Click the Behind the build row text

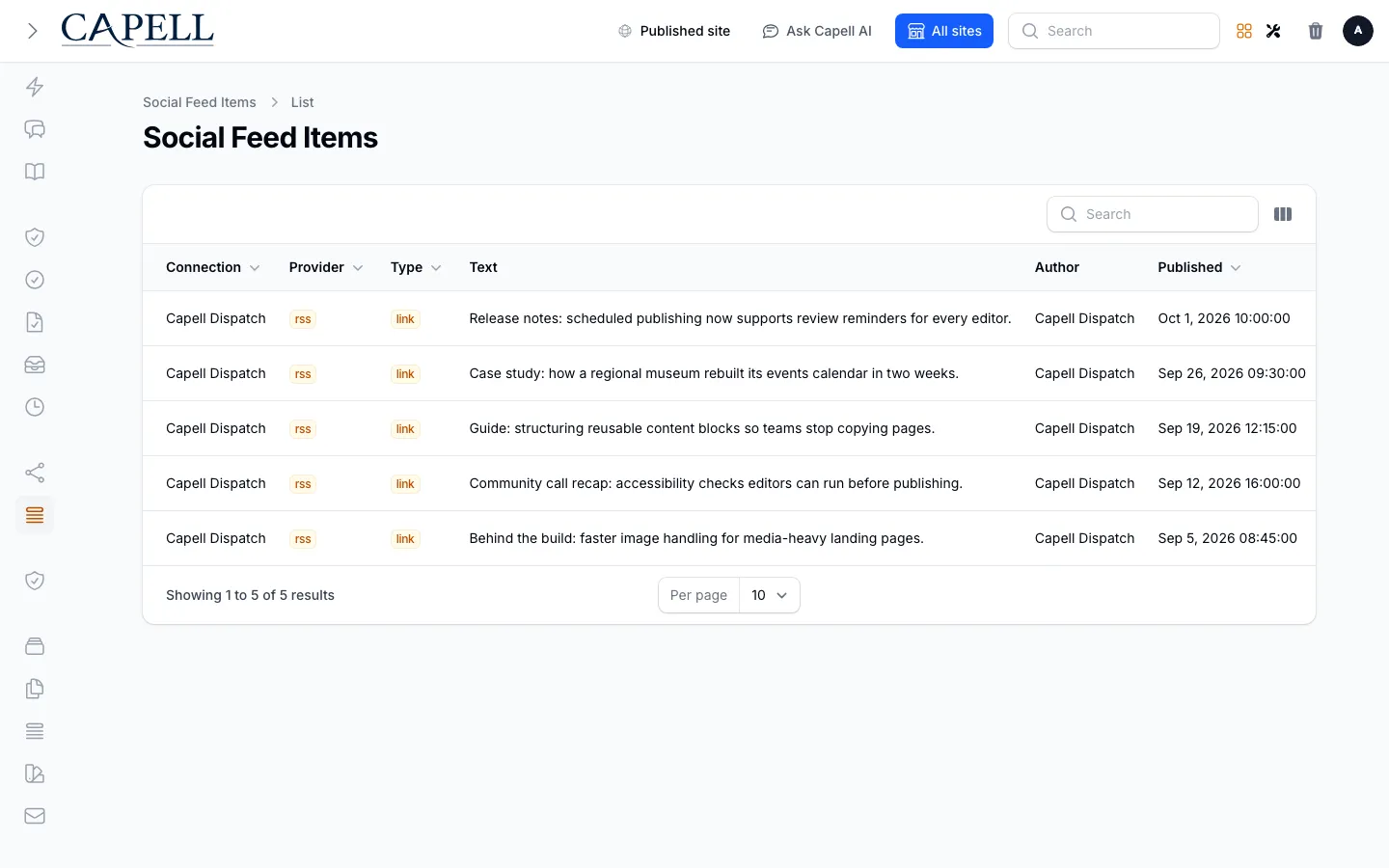click(x=696, y=538)
